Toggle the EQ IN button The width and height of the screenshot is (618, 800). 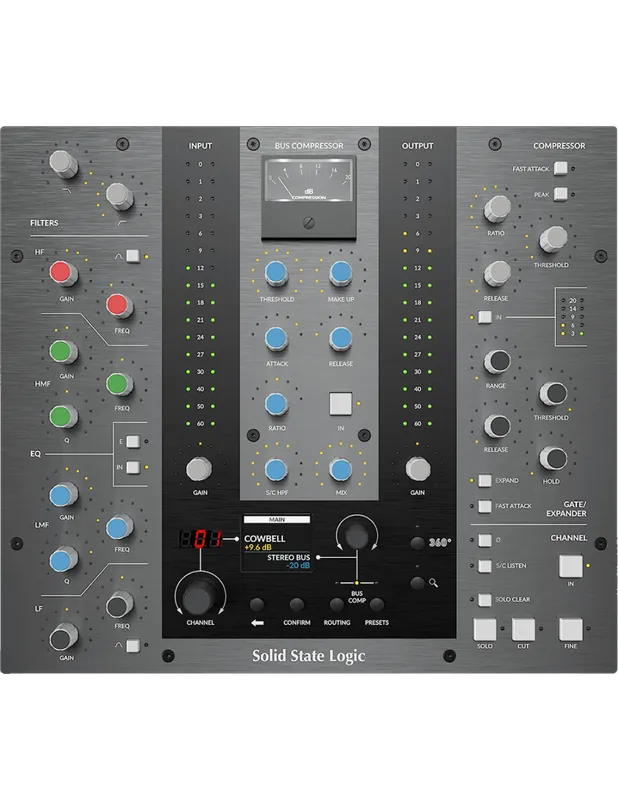coord(133,467)
